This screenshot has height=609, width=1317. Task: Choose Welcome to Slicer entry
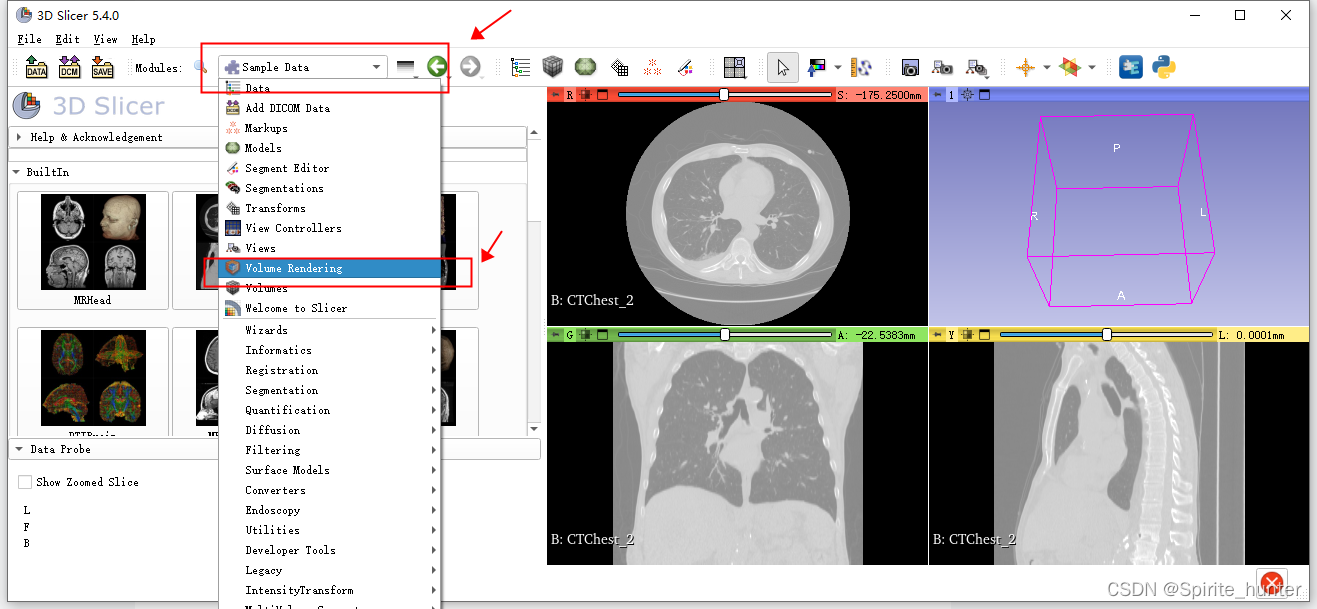point(330,308)
